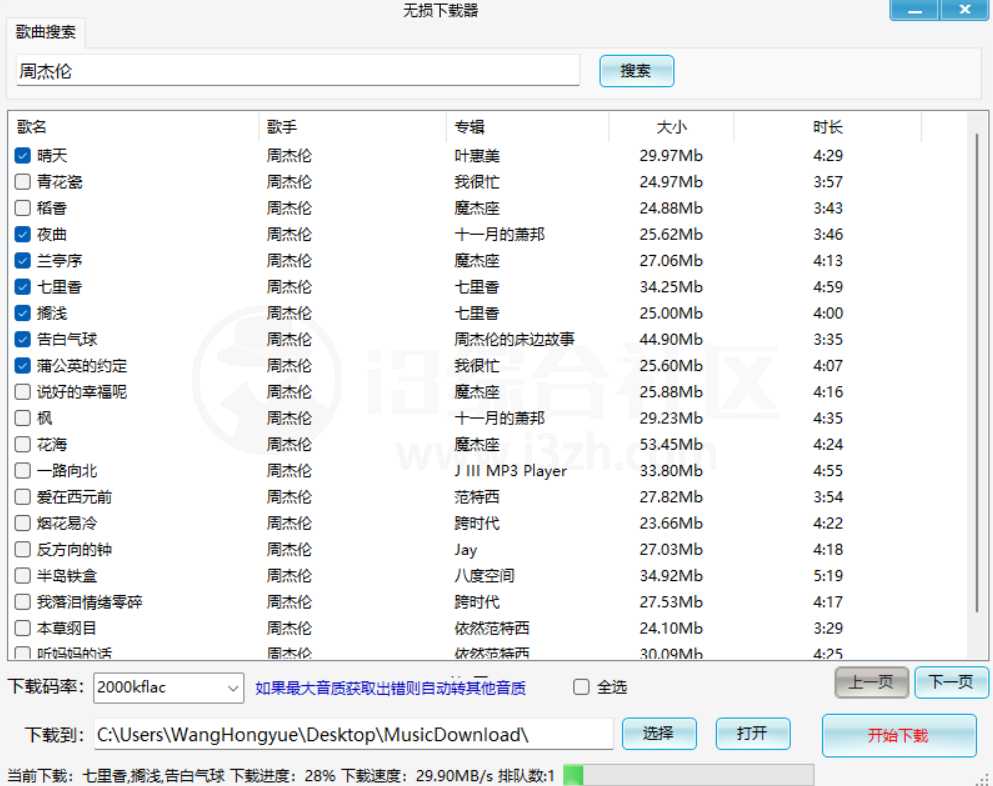Check the 稻香 song checkbox
The image size is (993, 786).
[23, 208]
